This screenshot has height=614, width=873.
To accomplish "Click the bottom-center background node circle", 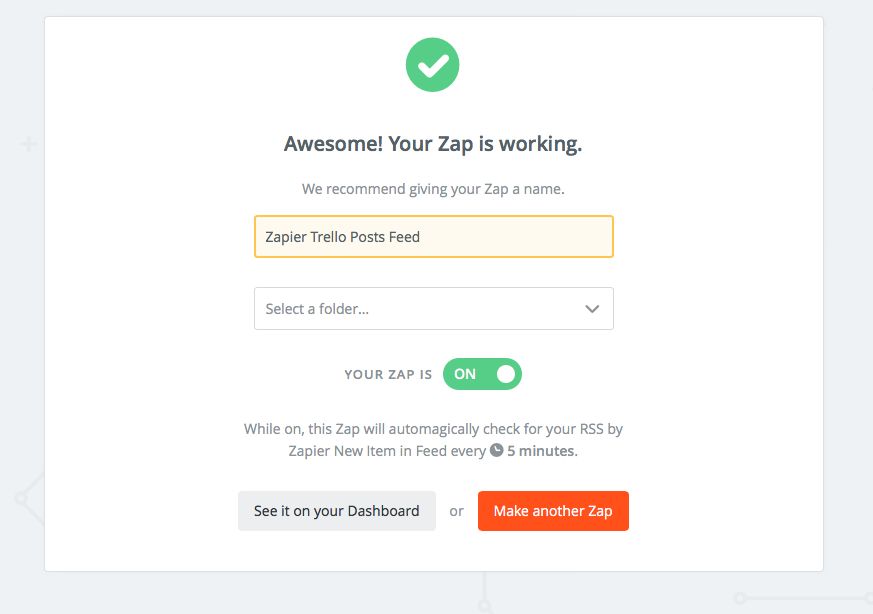I will [484, 606].
